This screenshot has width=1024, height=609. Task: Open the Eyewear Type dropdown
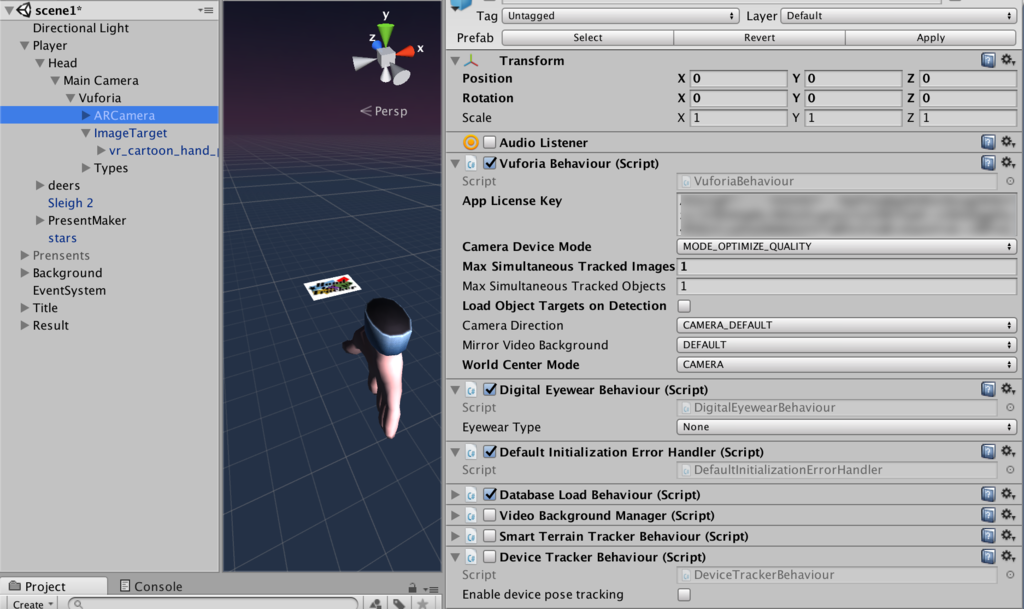(x=846, y=427)
